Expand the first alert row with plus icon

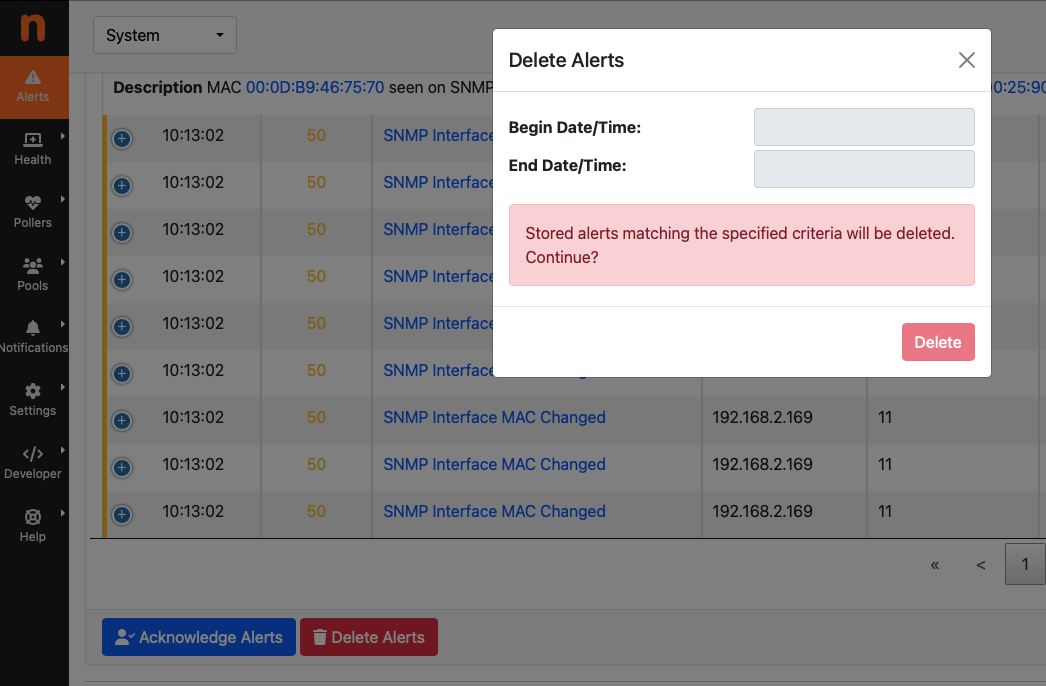tap(121, 139)
